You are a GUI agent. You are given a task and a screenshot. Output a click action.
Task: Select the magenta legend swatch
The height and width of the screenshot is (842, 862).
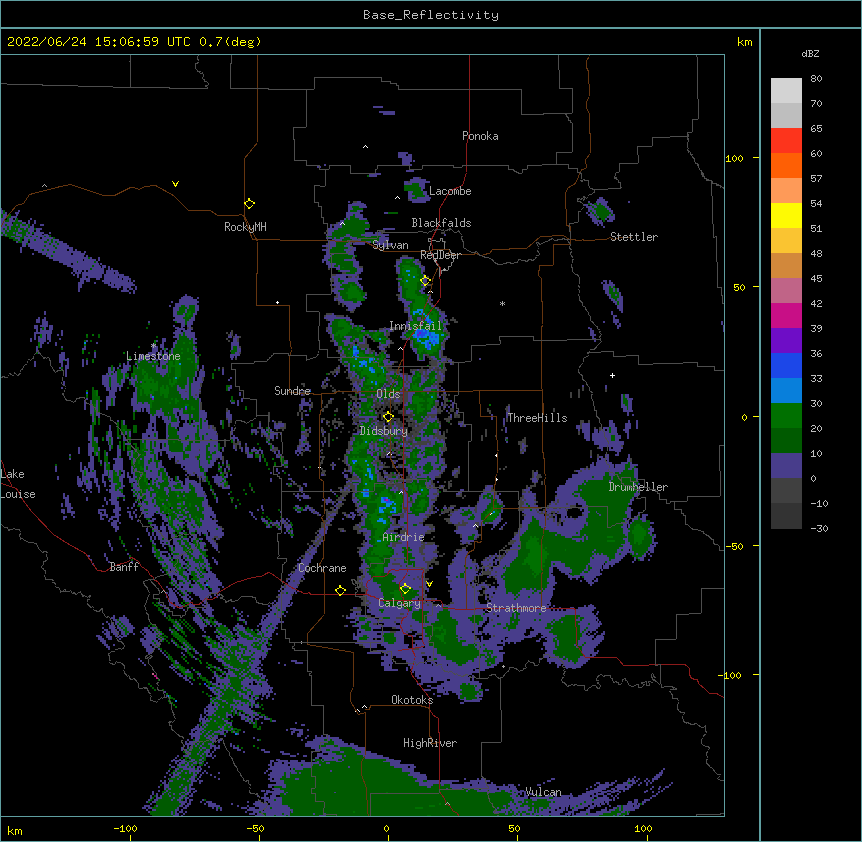[x=786, y=315]
